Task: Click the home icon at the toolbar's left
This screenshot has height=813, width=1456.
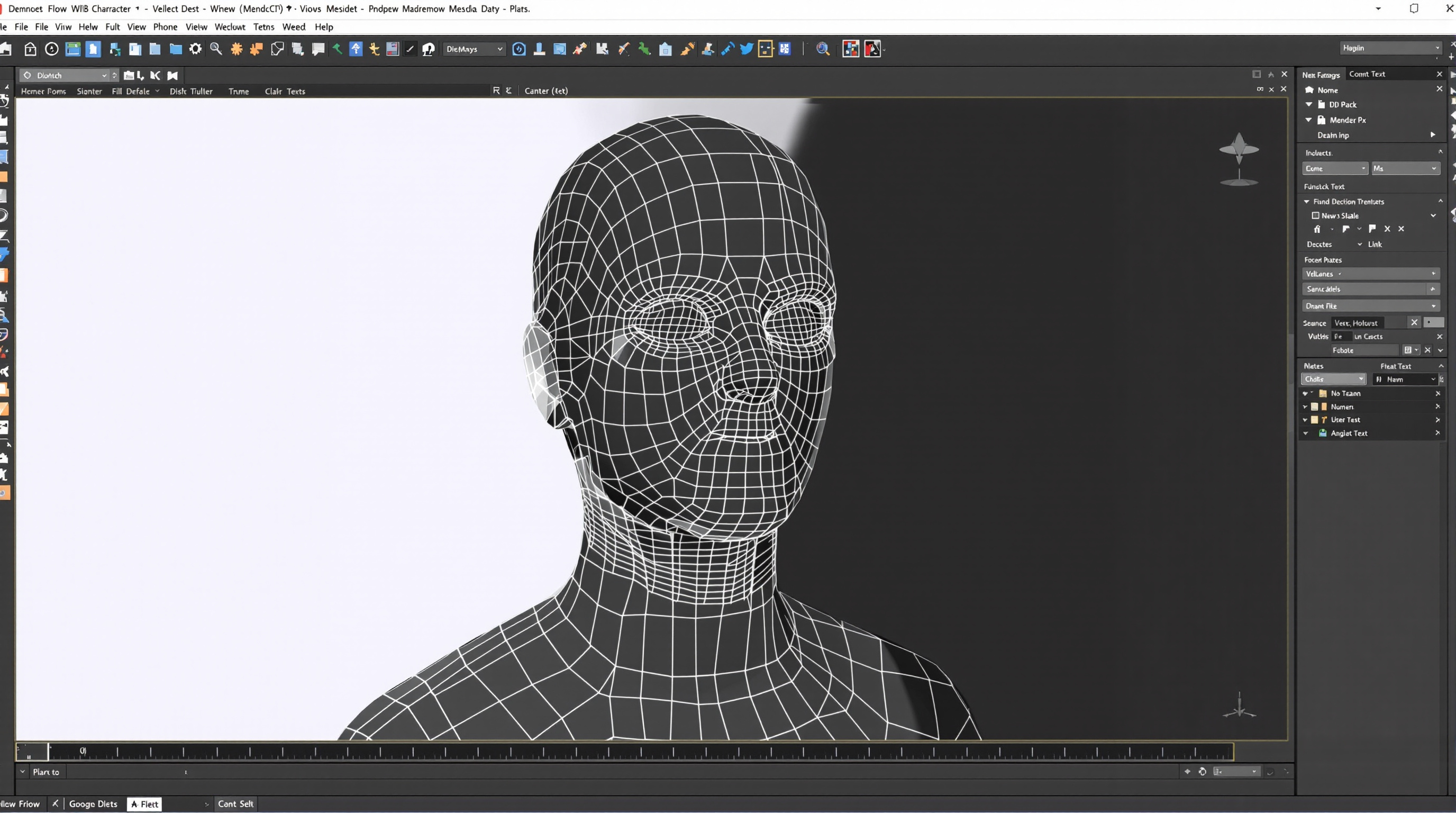Action: click(x=31, y=49)
